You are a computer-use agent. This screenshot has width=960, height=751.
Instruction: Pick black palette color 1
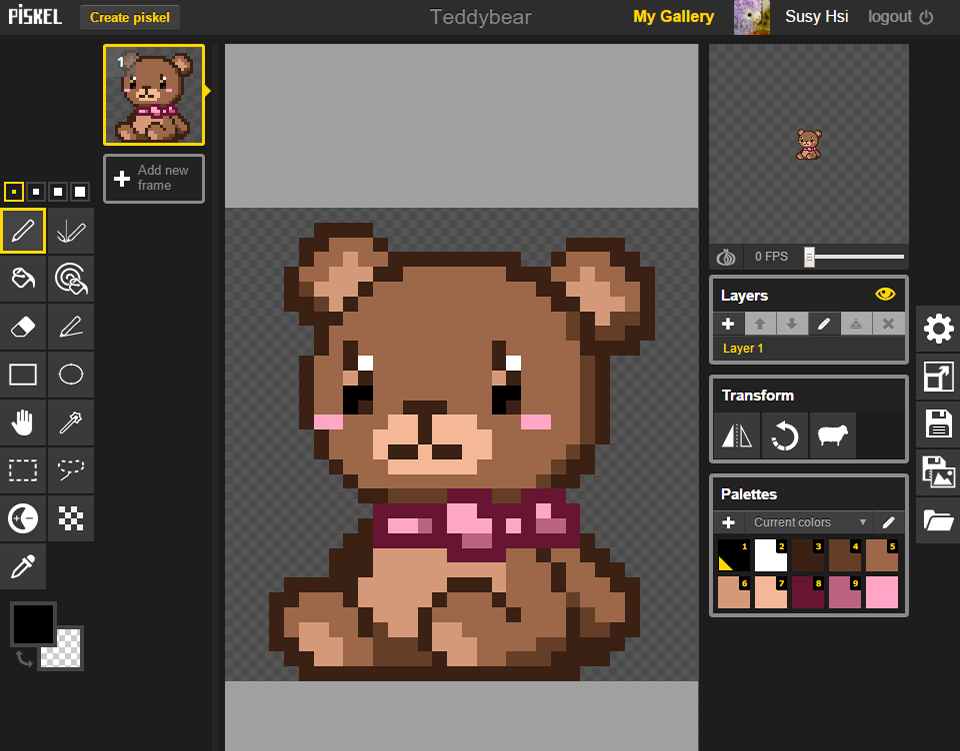click(733, 555)
